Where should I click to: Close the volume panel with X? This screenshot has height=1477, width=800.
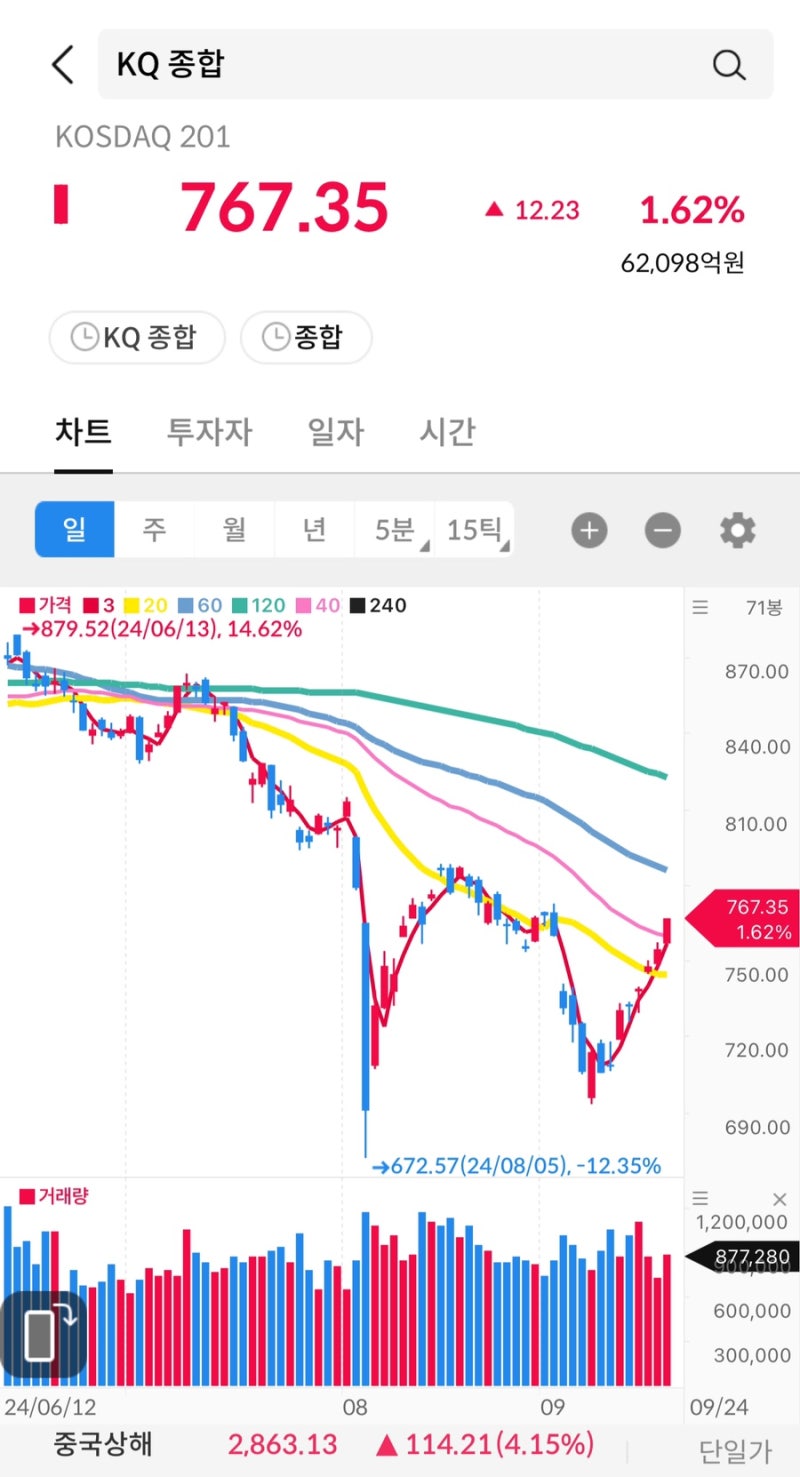780,1199
